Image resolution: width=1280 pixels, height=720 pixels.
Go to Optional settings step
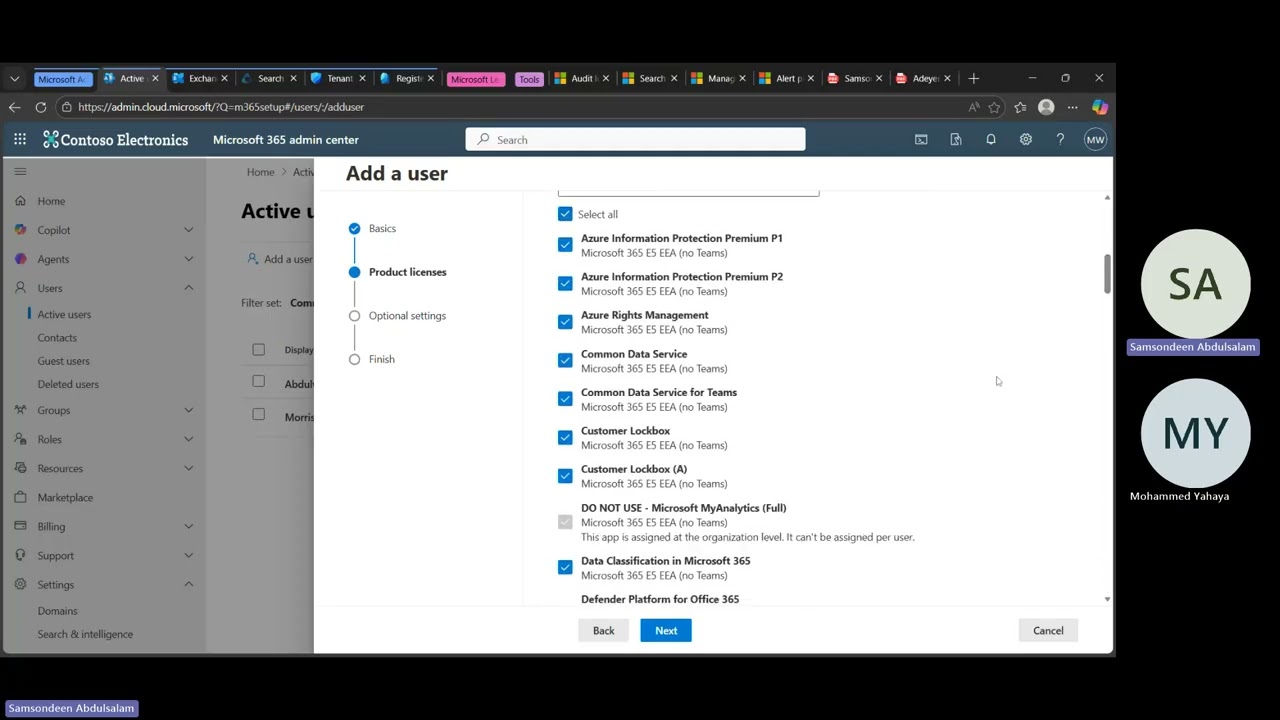click(x=407, y=315)
